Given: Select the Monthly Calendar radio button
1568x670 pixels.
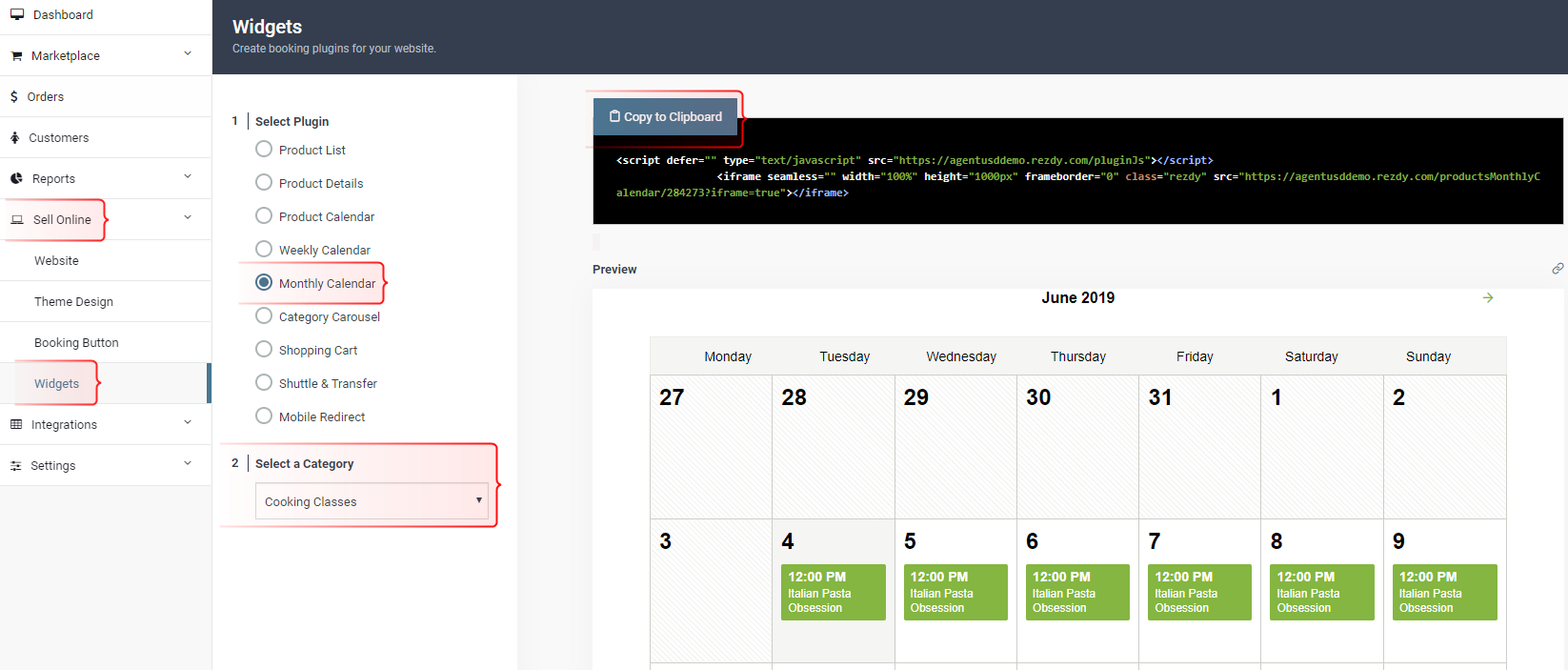Looking at the screenshot, I should [264, 282].
